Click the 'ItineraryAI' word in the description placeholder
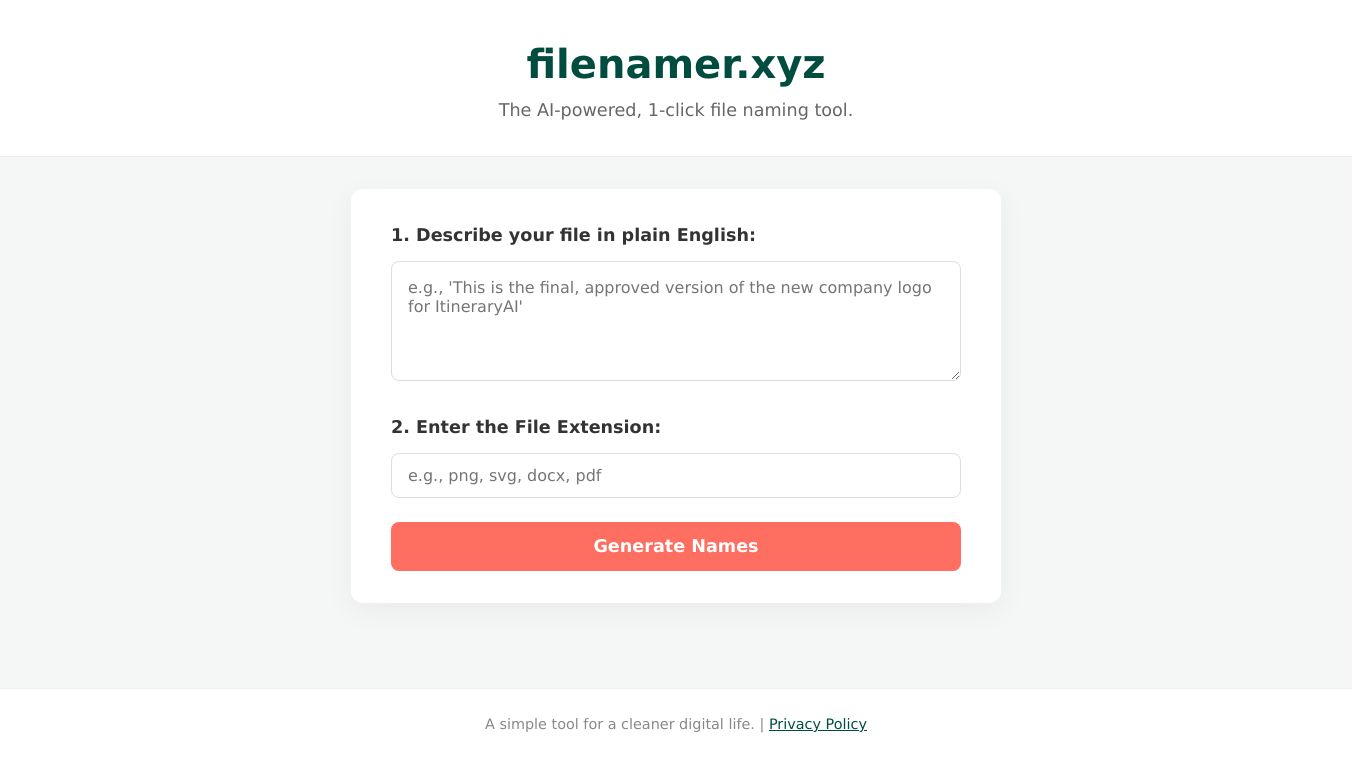 478,307
